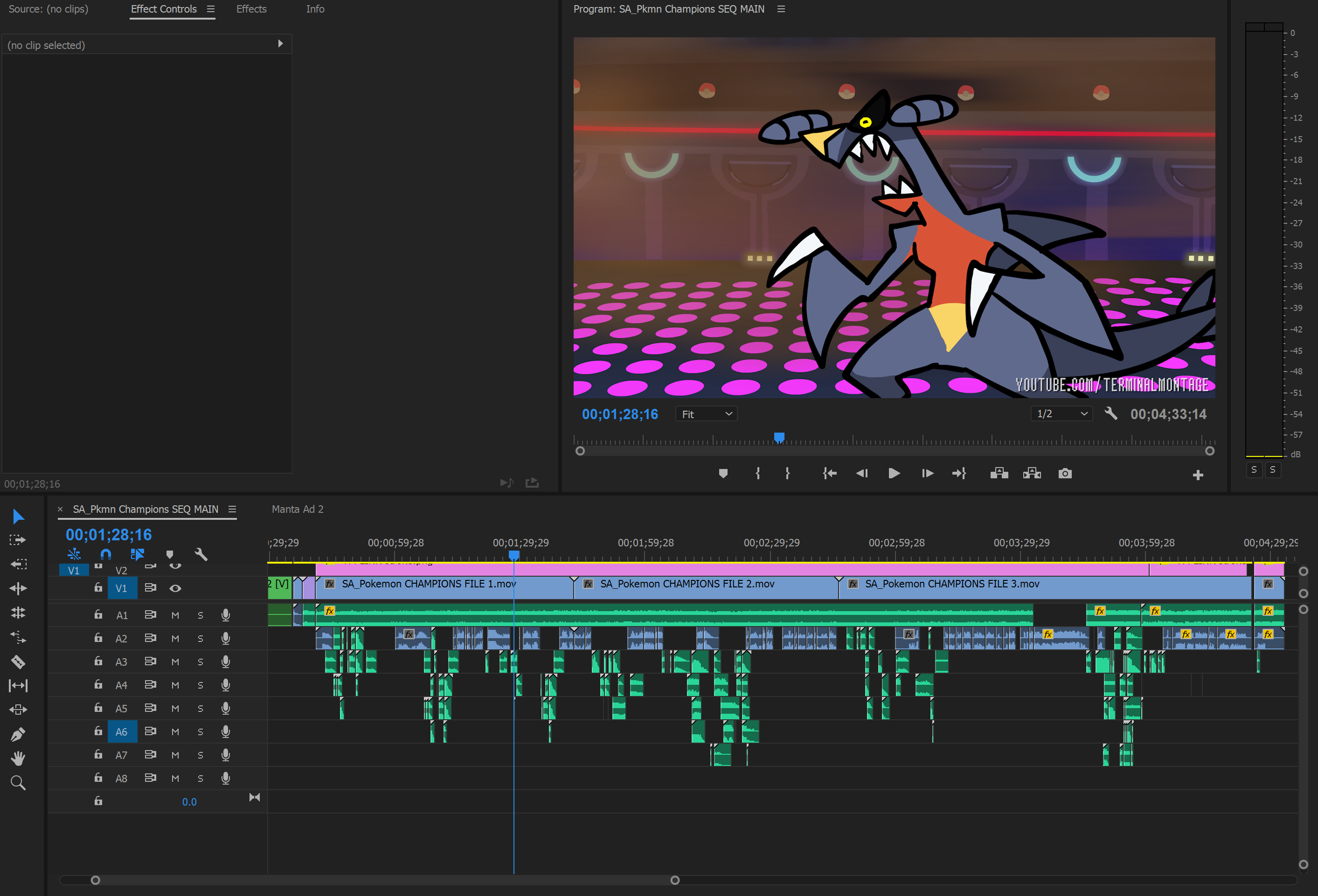Click the timeline playhead on the ruler
Screen dimensions: 1318x896
[514, 555]
